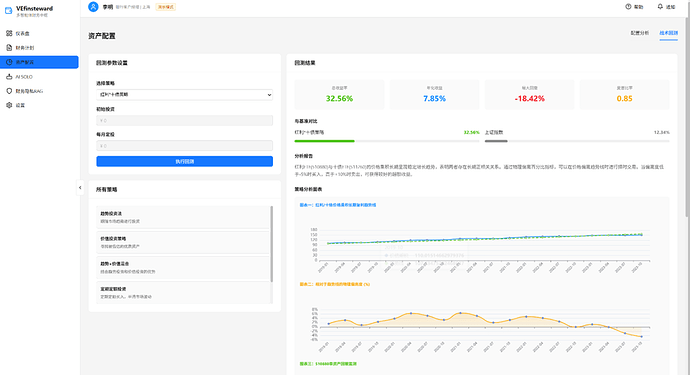The width and height of the screenshot is (690, 375).
Task: Click the last lowest point on the orange curve
Action: pyautogui.click(x=642, y=337)
